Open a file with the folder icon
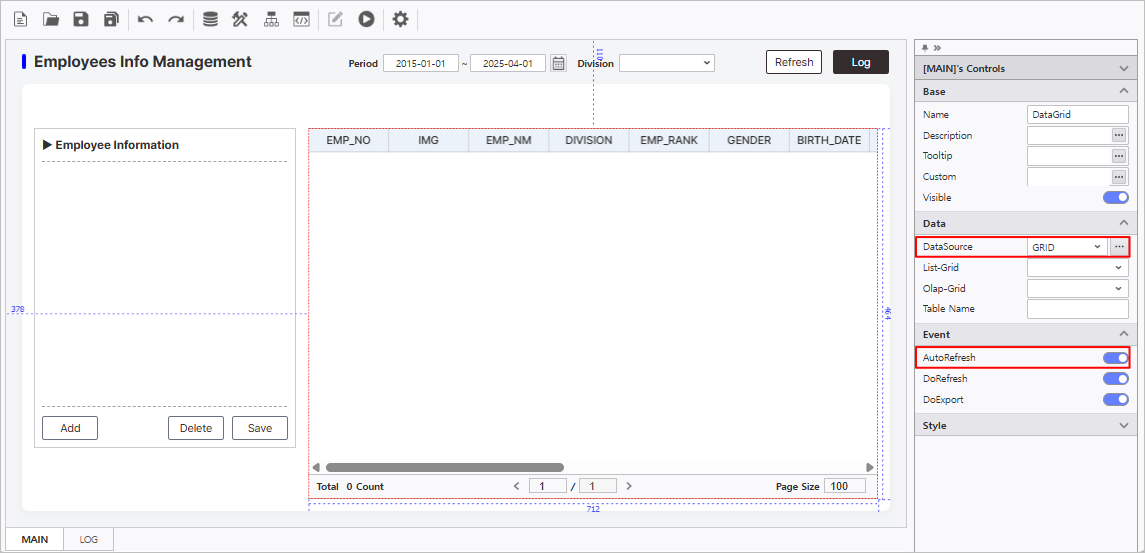 (51, 20)
